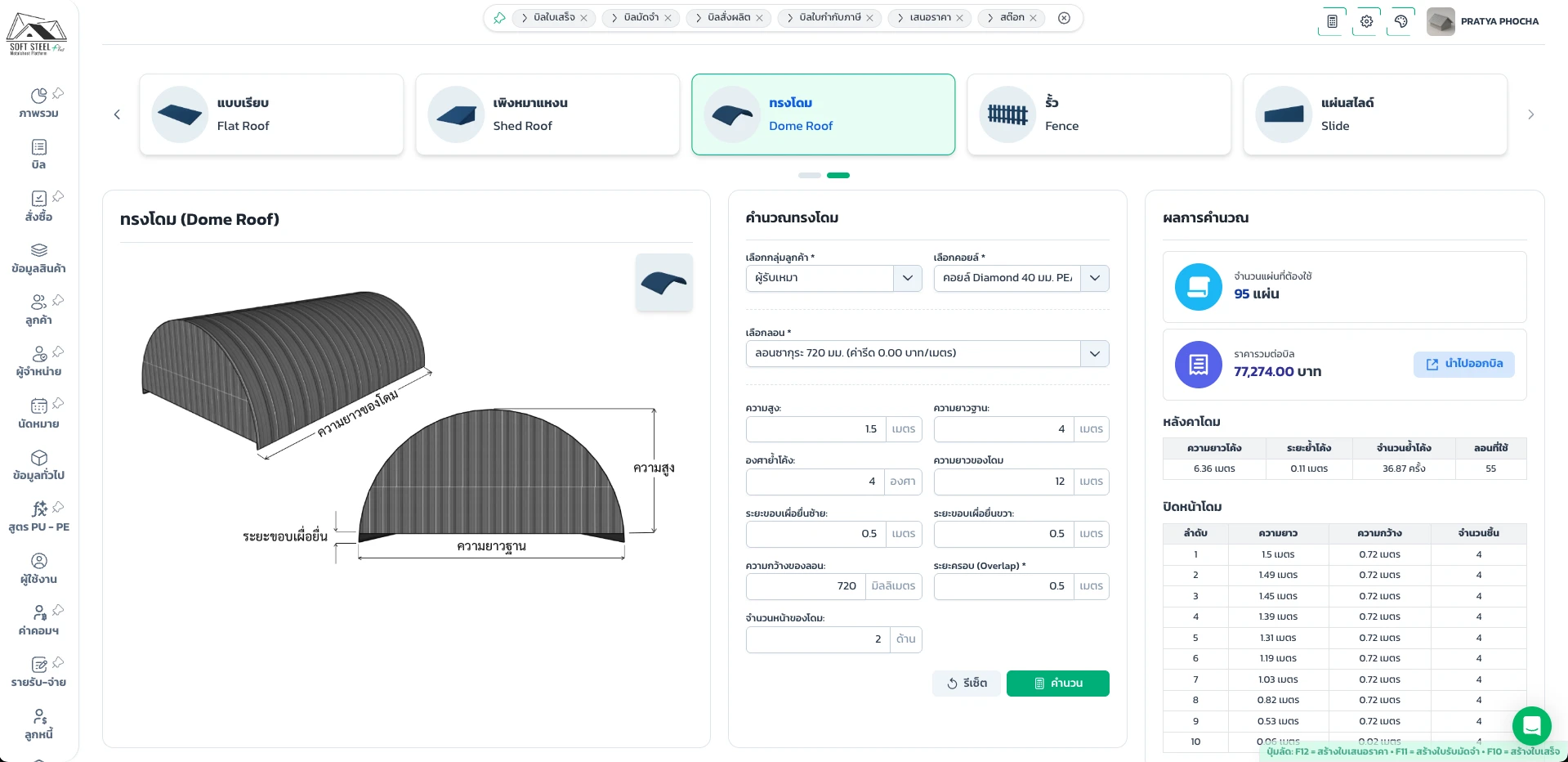
Task: Toggle pin next to สูตร PU - PE
Action: [x=58, y=507]
